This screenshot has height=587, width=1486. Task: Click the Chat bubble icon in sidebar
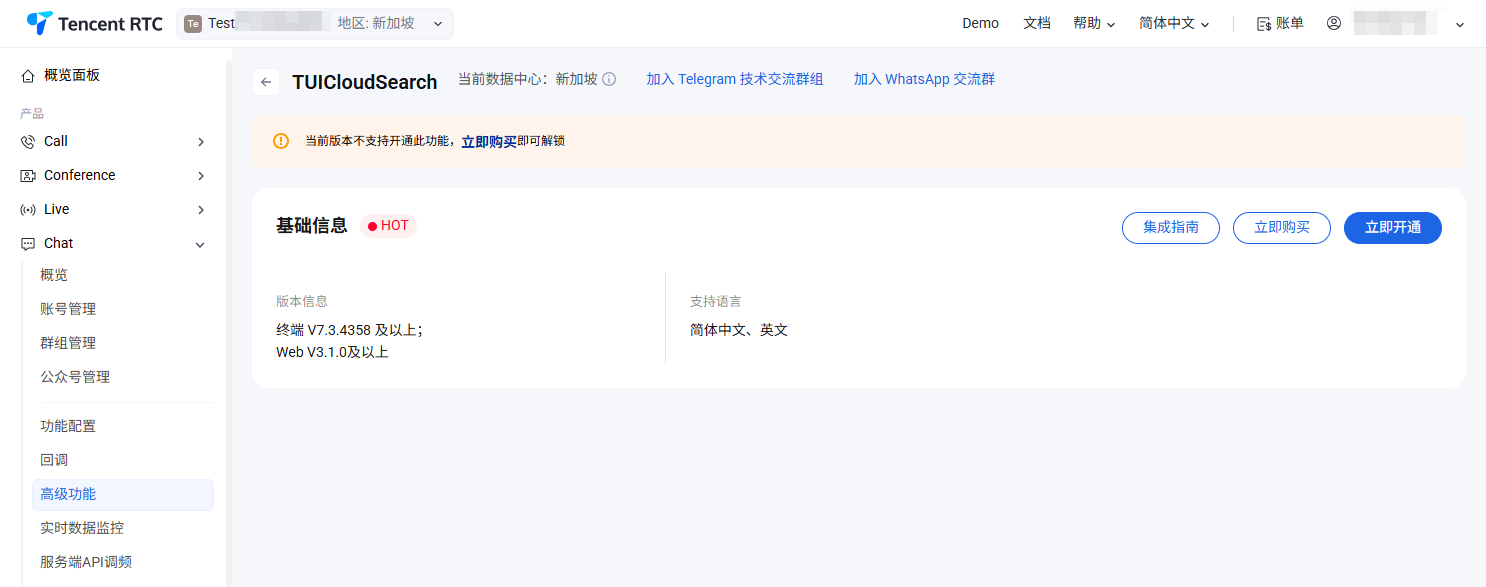28,243
